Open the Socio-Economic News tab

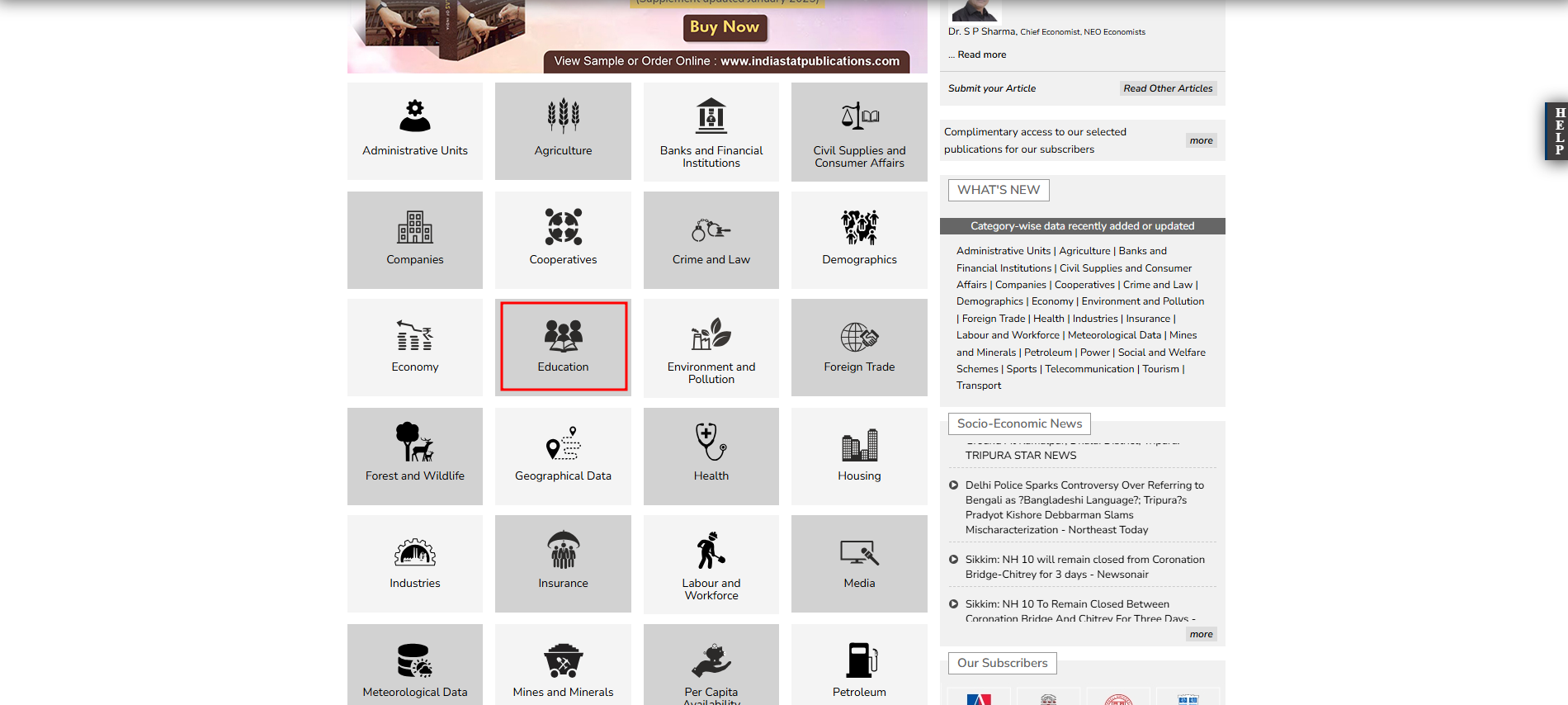[1019, 423]
